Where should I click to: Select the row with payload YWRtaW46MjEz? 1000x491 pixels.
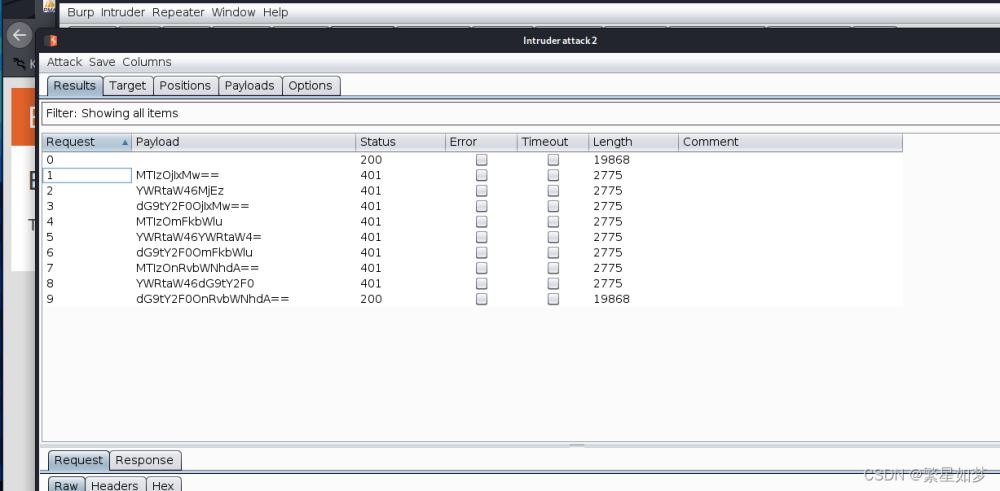(x=472, y=191)
